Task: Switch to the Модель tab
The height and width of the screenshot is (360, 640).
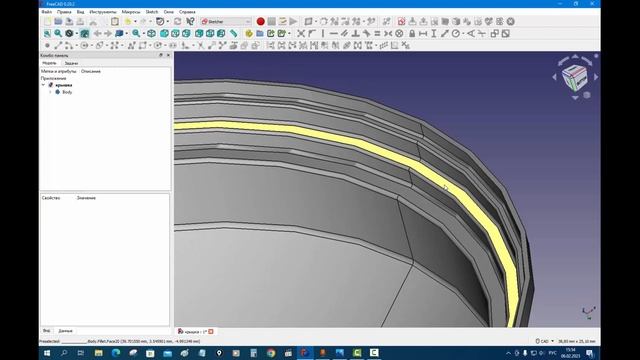Action: [49, 63]
